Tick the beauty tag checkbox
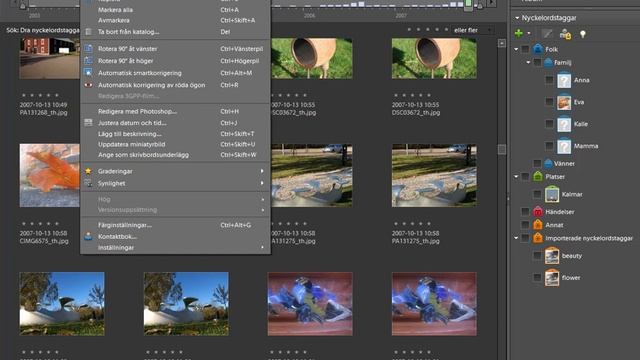 (537, 256)
